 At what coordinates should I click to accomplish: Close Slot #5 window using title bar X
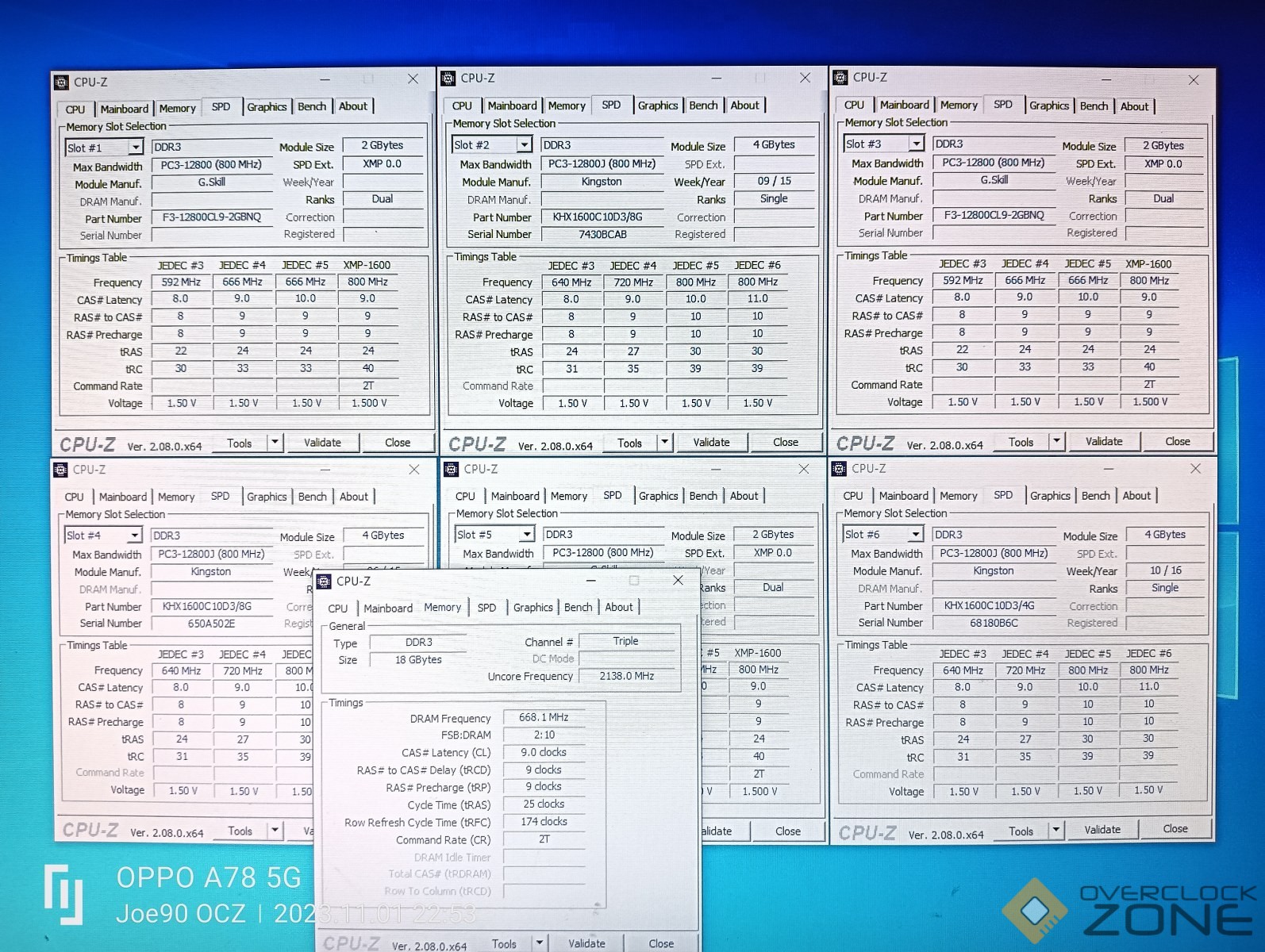tap(803, 469)
